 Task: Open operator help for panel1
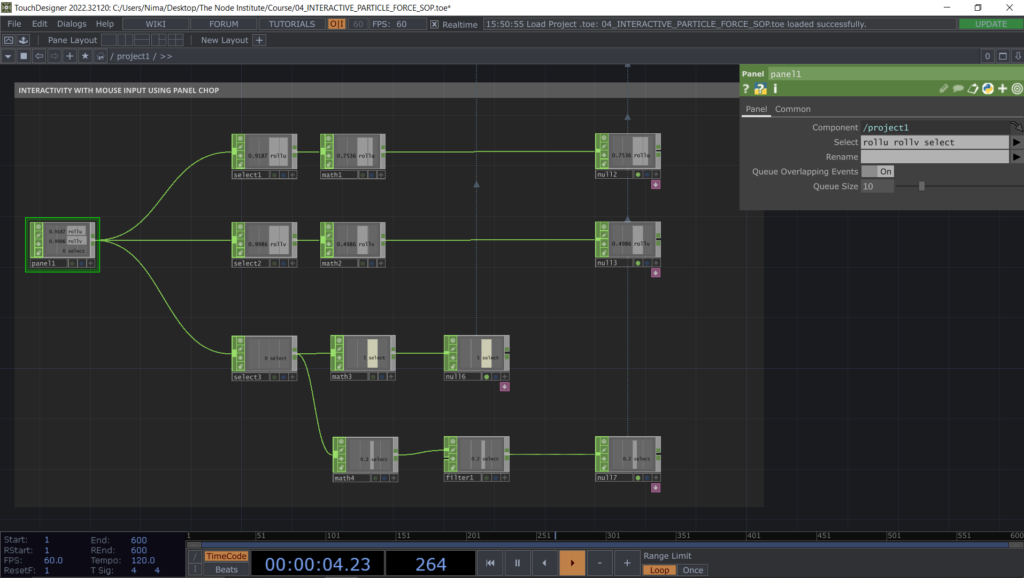tap(746, 89)
